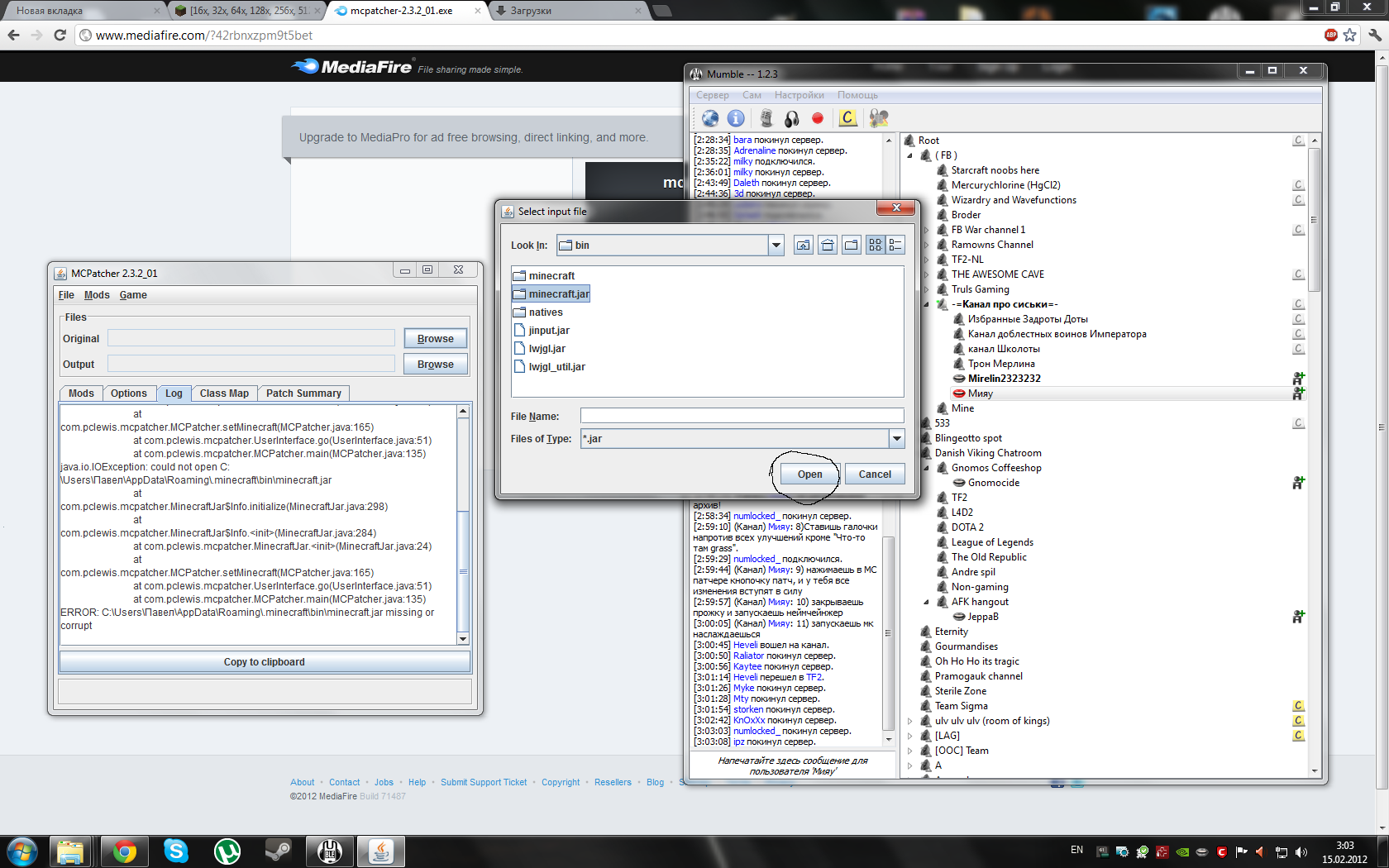This screenshot has height=868, width=1389.
Task: Click the volume icon in system tray
Action: 1301,851
